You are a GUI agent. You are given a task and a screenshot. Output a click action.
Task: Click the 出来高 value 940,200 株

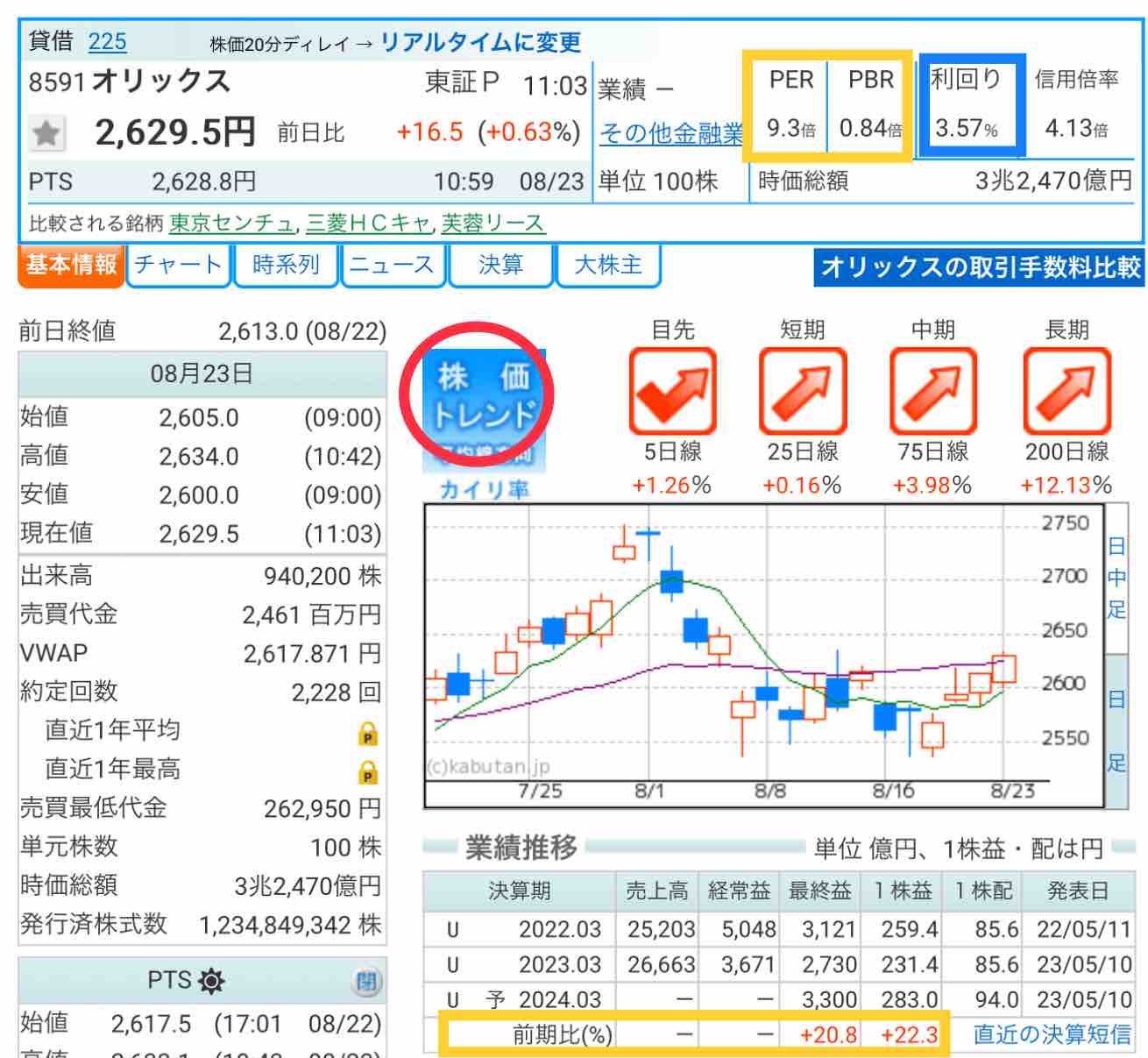[322, 576]
